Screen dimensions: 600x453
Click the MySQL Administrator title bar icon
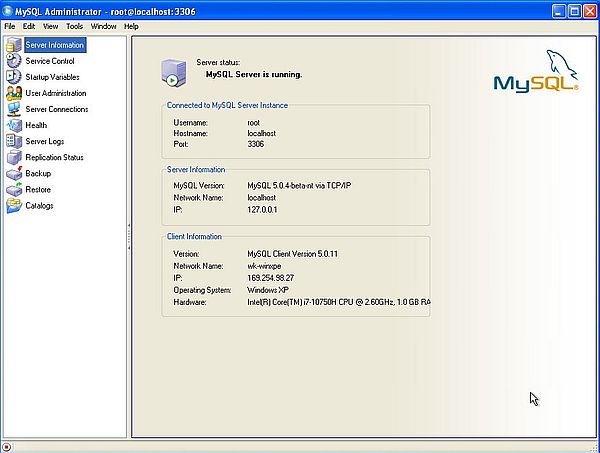(x=7, y=11)
